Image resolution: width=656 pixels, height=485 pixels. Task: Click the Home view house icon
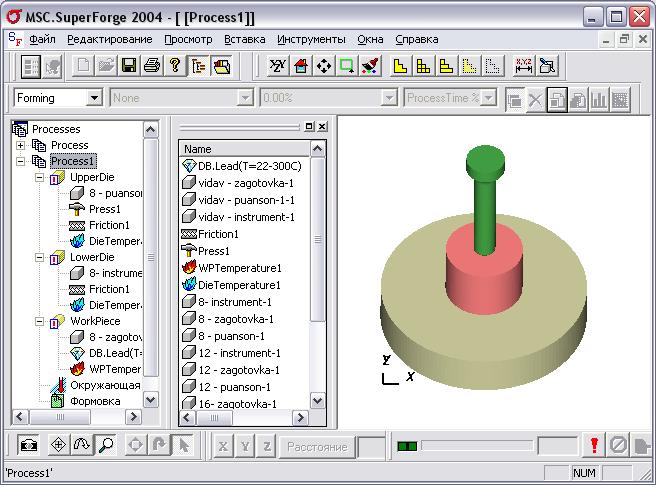coord(301,66)
